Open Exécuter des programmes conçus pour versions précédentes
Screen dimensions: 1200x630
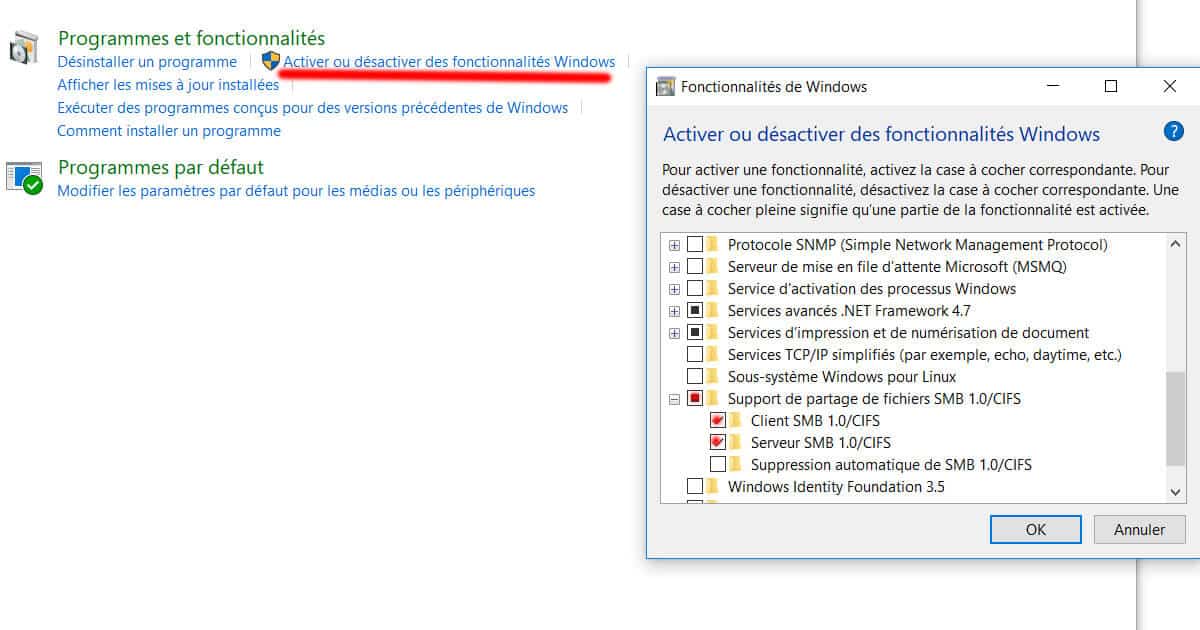(x=313, y=107)
